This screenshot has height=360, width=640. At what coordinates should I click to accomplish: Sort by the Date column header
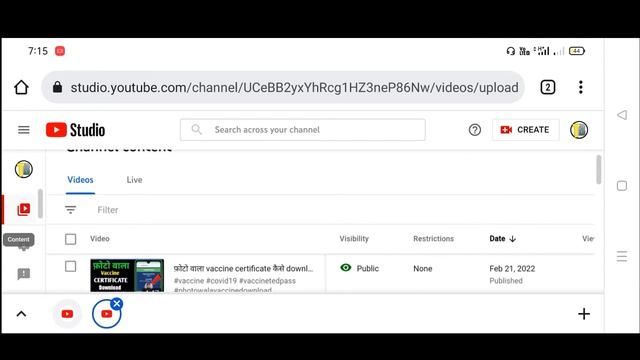coord(502,239)
